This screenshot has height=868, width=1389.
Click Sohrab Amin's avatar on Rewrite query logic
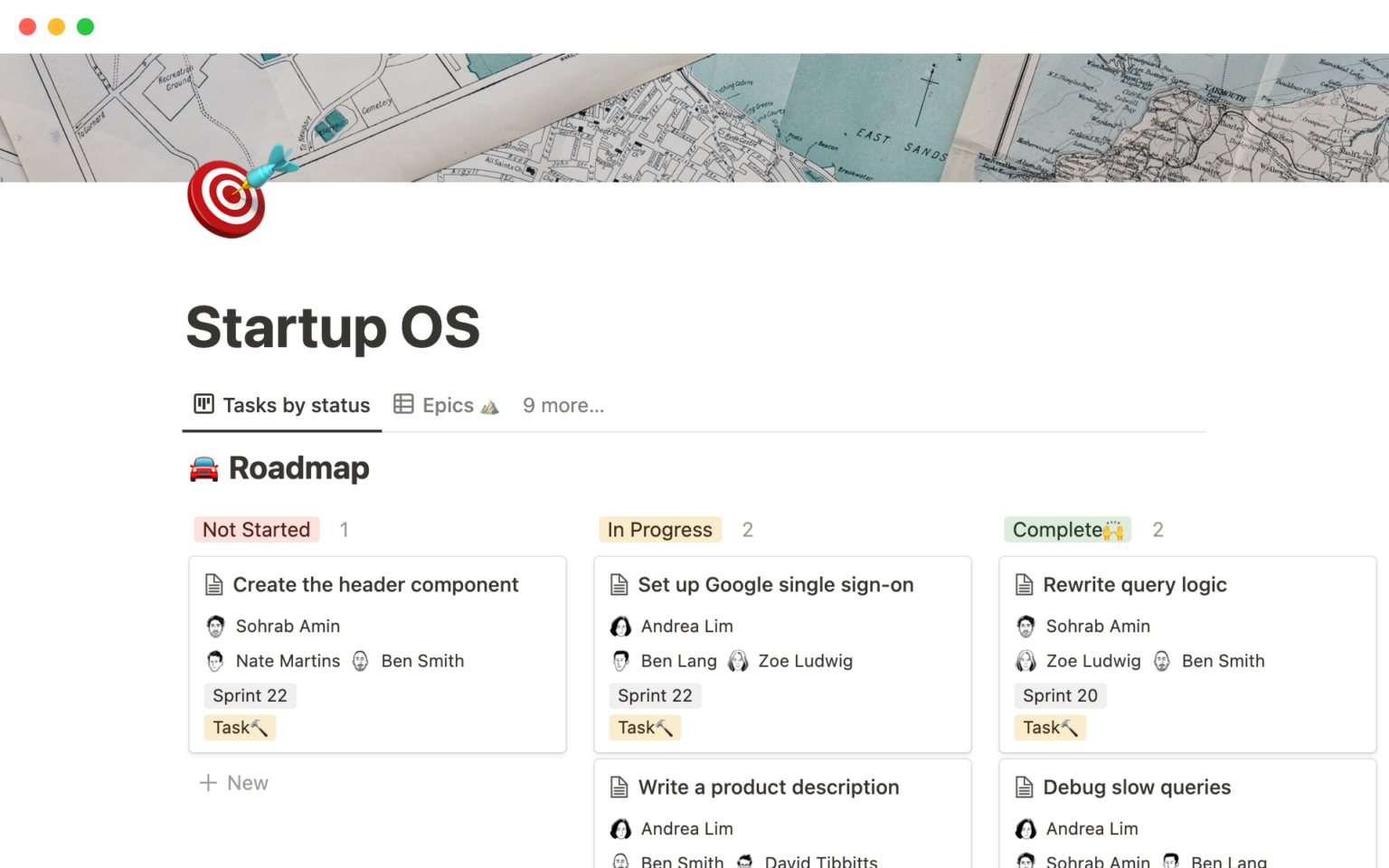click(x=1026, y=626)
